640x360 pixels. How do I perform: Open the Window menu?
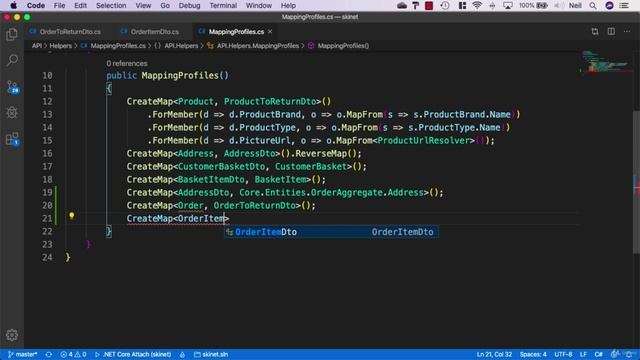pos(258,5)
